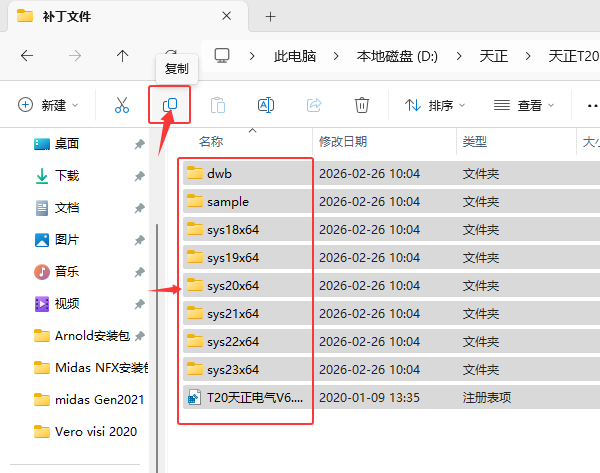
Task: Click the dwb folder icon
Action: pyautogui.click(x=195, y=173)
